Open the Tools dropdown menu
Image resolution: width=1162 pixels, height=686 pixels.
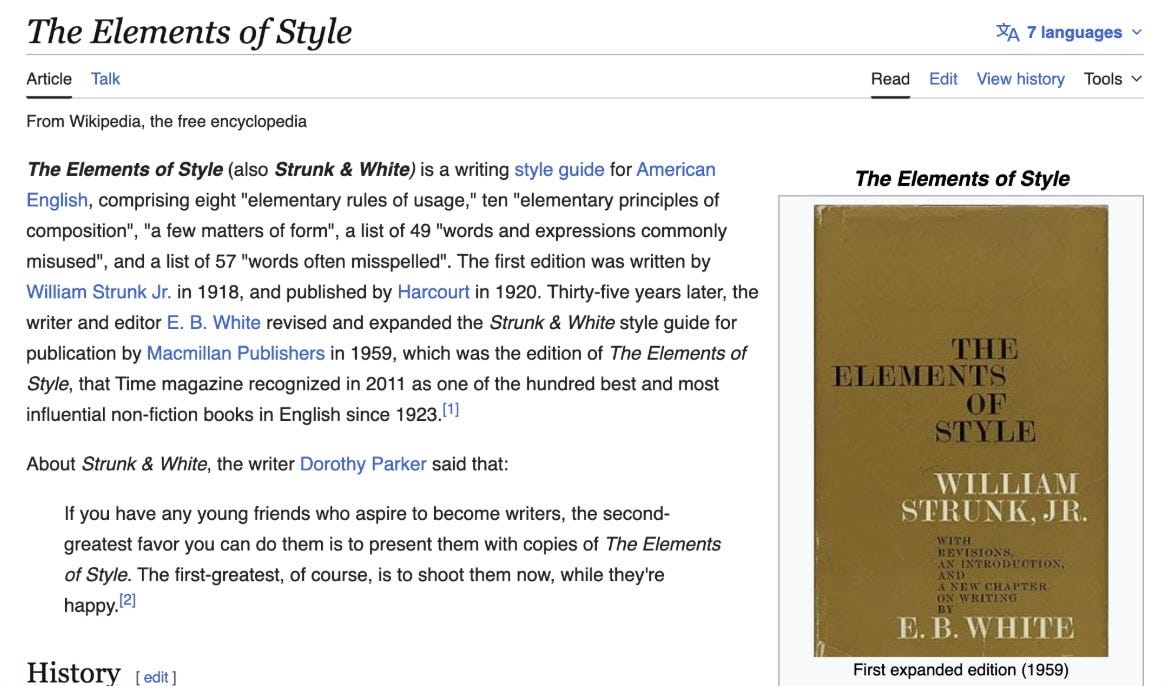[x=1112, y=79]
